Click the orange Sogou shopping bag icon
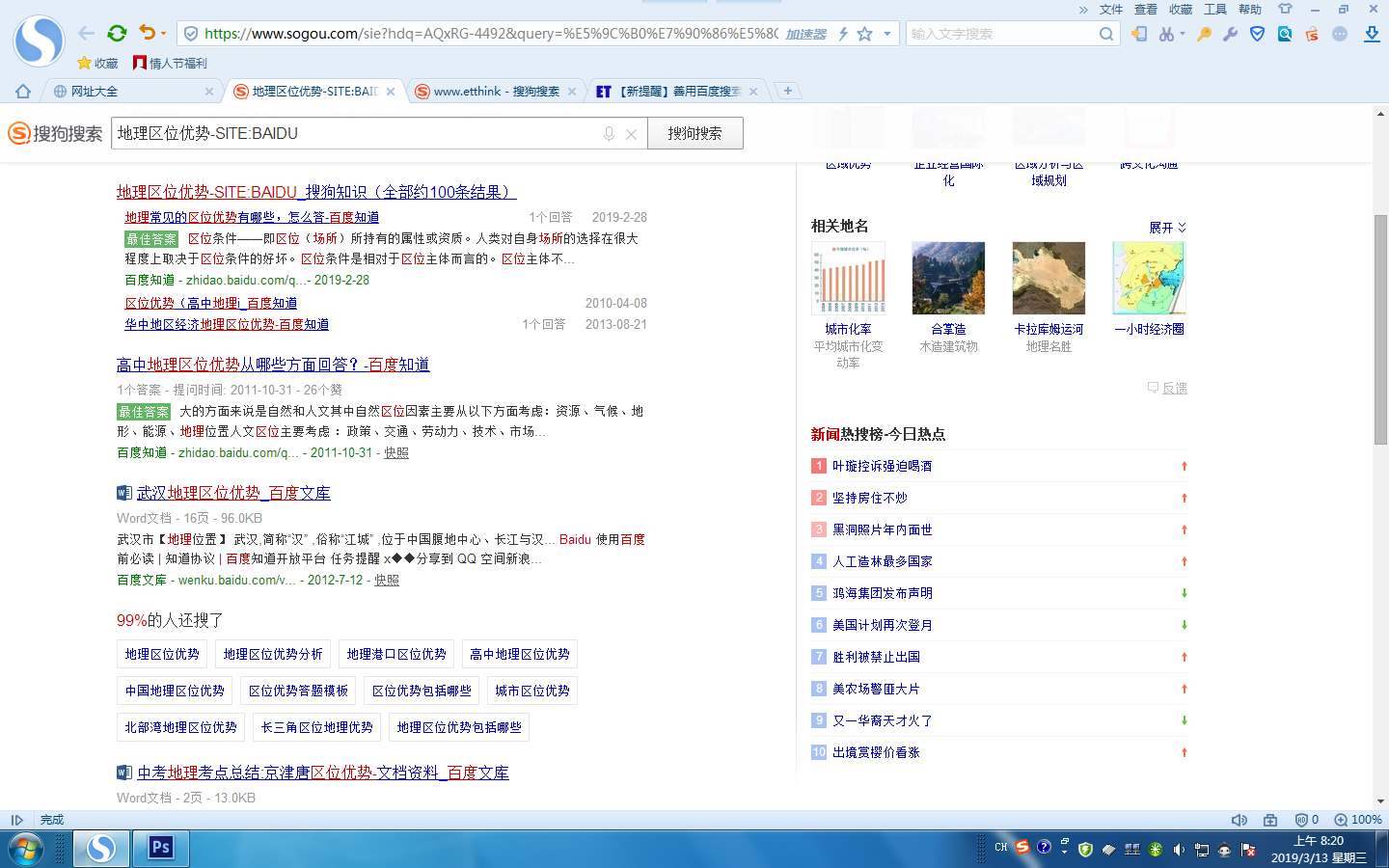The width and height of the screenshot is (1389, 868). coord(1312,34)
